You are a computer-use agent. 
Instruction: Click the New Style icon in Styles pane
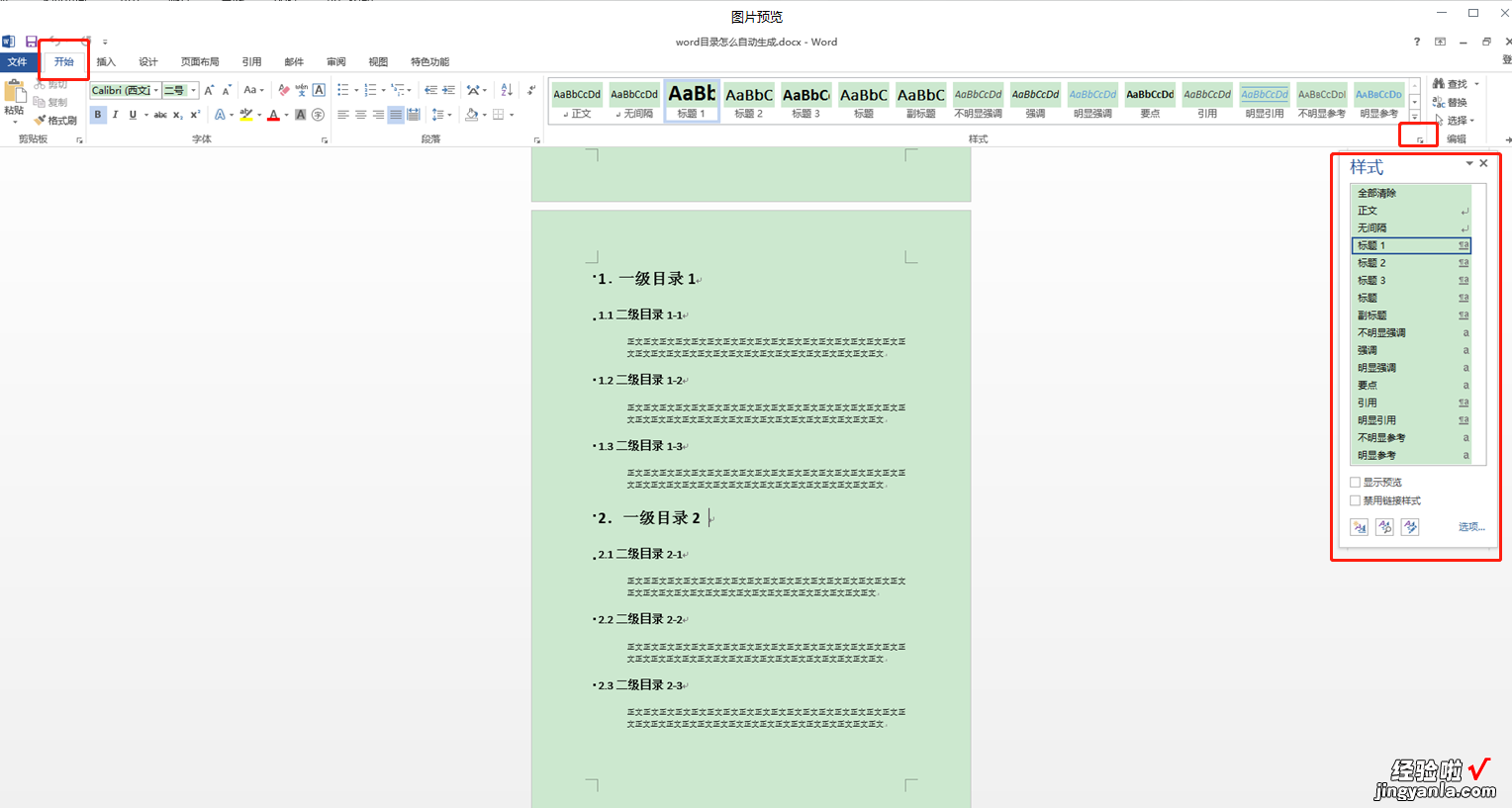tap(1360, 527)
